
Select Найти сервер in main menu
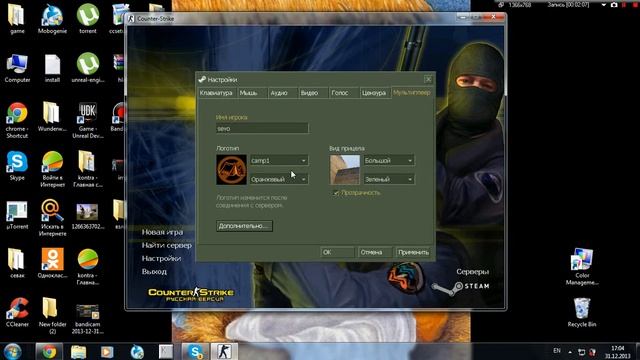pyautogui.click(x=167, y=245)
